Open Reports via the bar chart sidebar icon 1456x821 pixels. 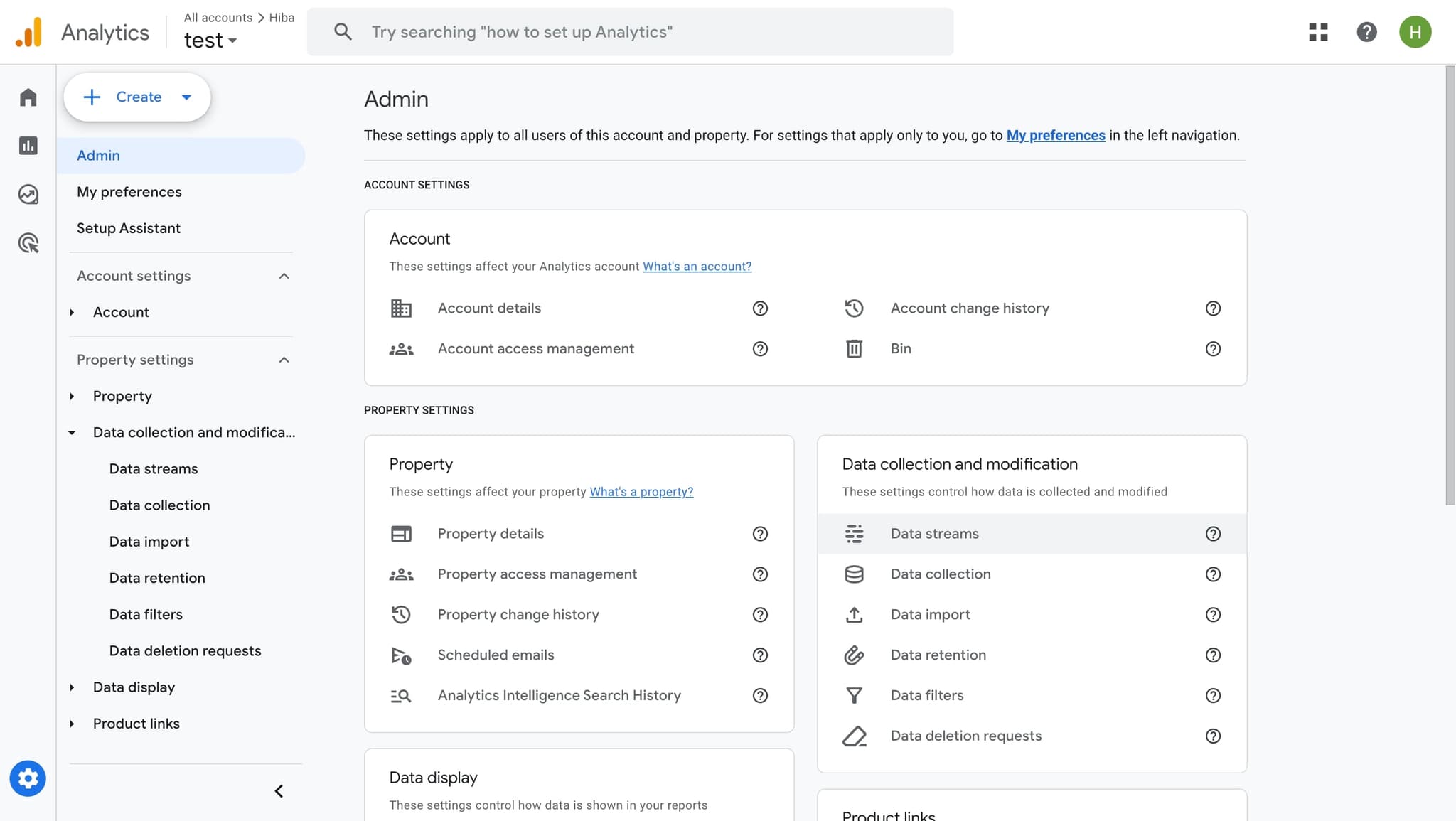click(28, 145)
